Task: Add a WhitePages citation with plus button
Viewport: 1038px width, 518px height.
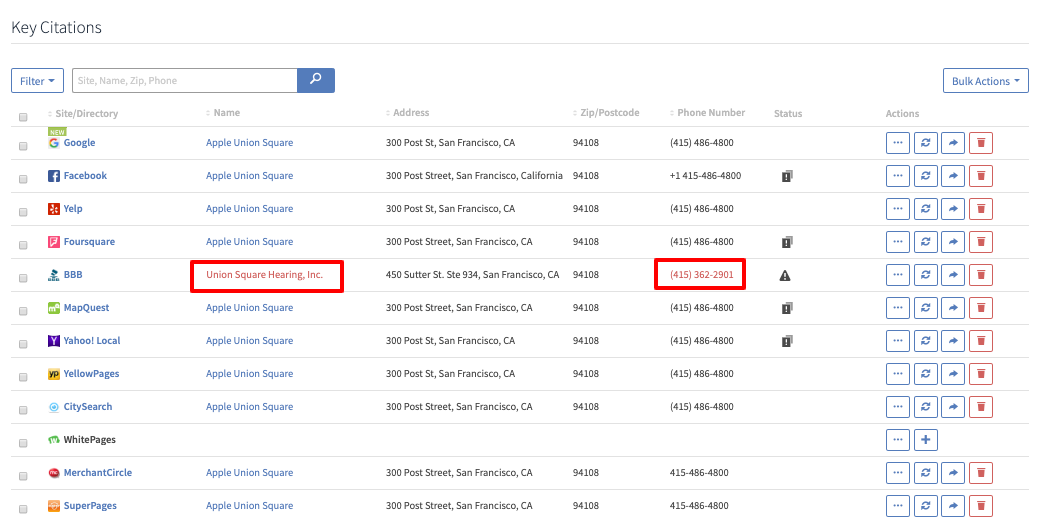Action: point(925,439)
